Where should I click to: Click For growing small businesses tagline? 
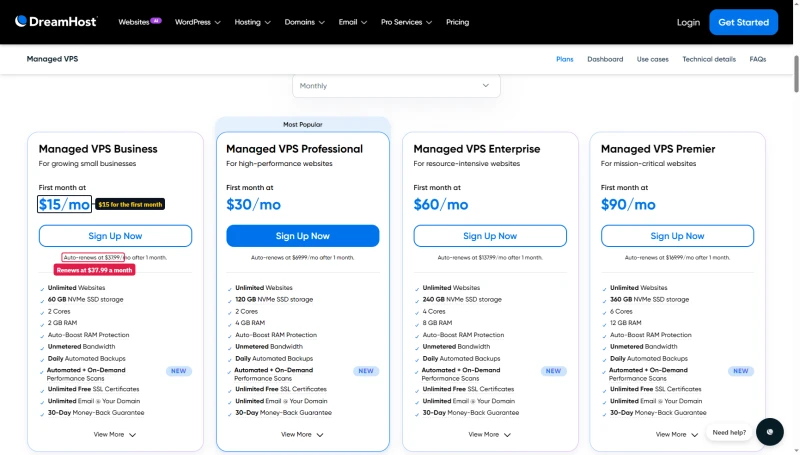[87, 164]
